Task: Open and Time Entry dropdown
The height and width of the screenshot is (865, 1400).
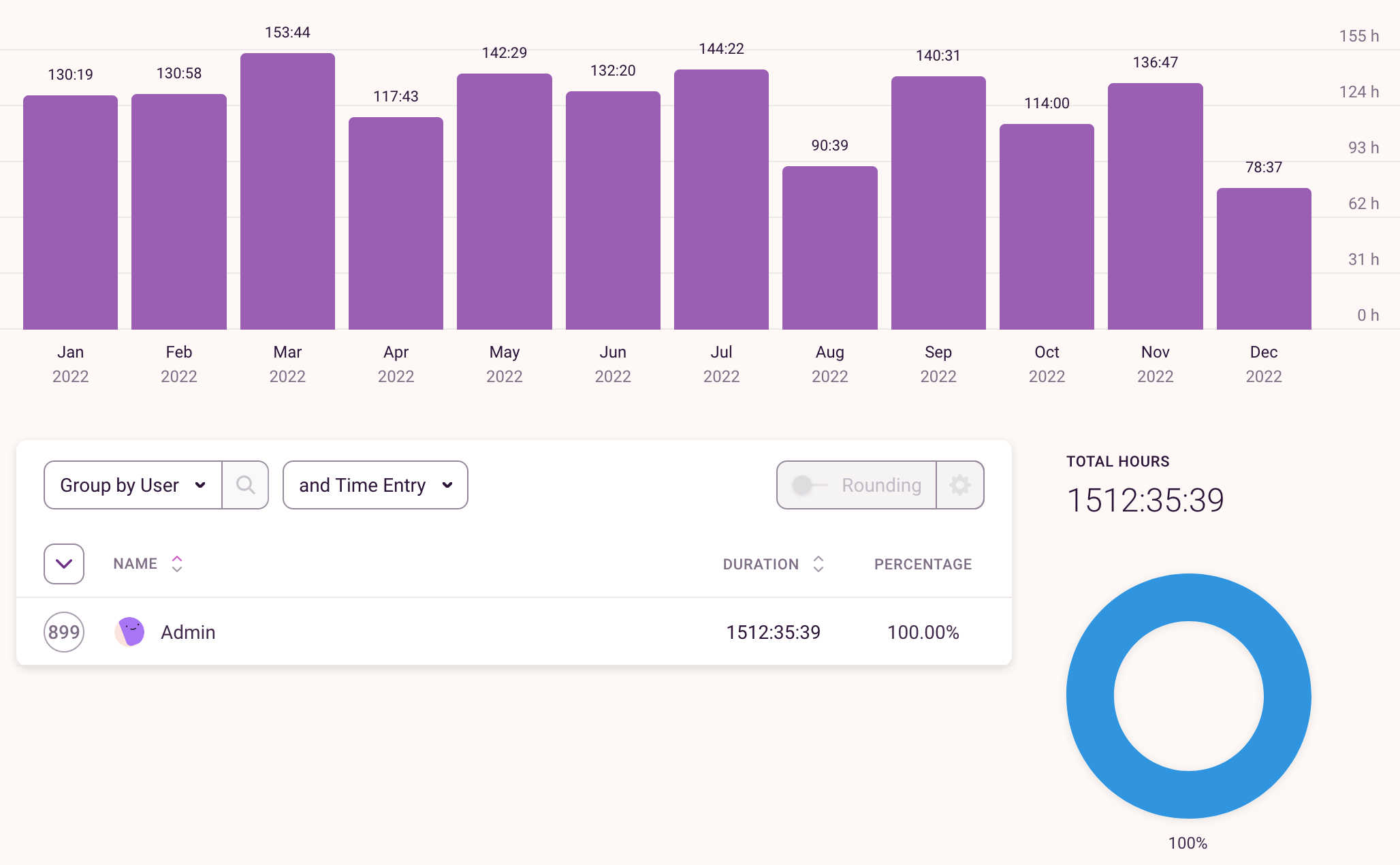Action: click(375, 485)
